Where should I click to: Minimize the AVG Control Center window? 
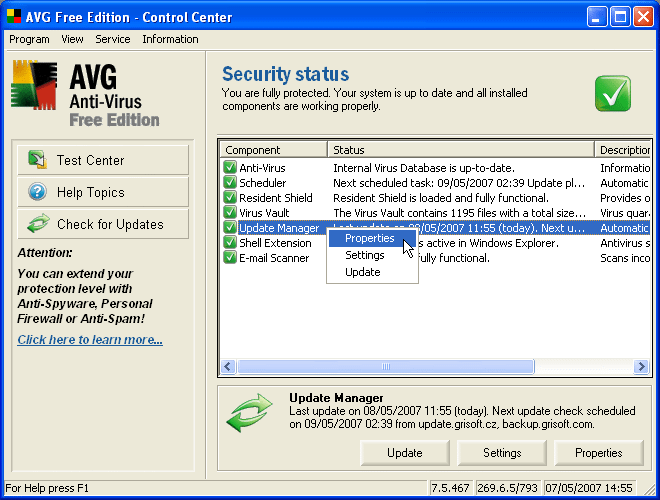[596, 17]
